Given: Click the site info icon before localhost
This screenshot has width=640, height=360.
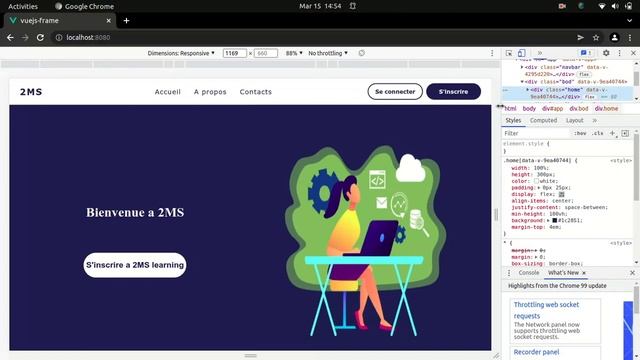Looking at the screenshot, I should click(59, 38).
